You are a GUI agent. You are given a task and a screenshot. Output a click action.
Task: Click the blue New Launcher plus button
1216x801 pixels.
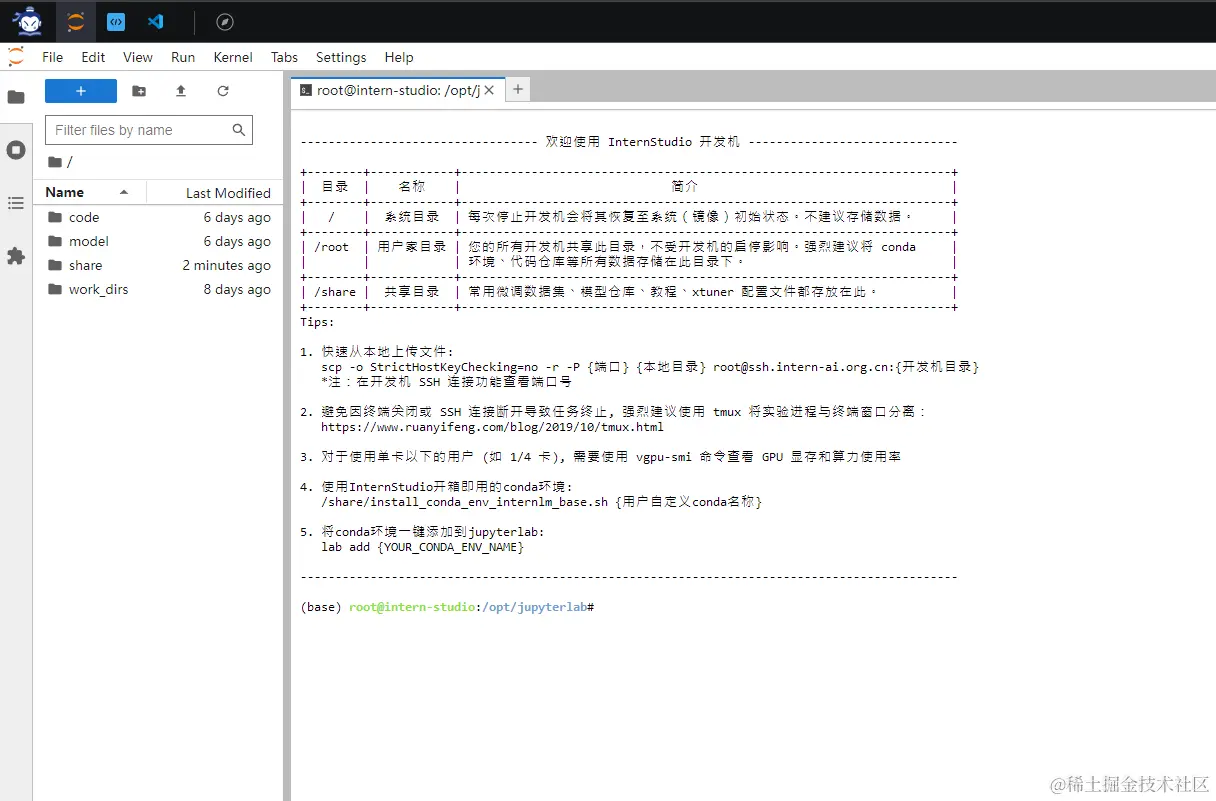click(81, 91)
